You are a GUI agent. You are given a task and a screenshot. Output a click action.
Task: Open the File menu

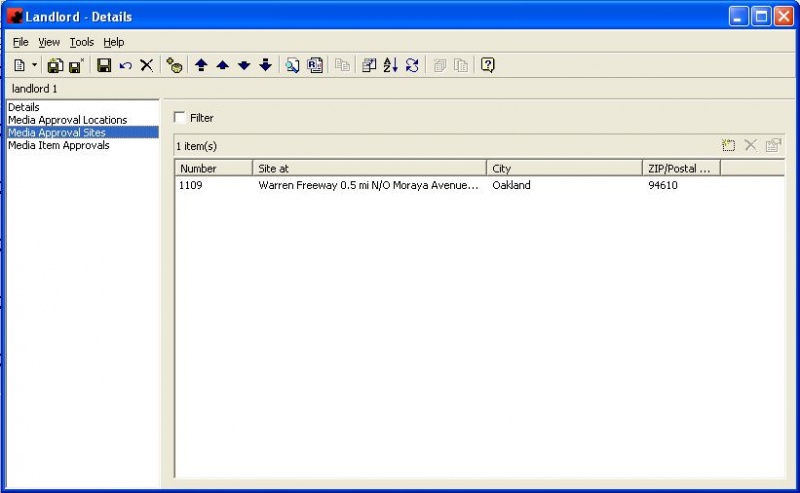(20, 42)
